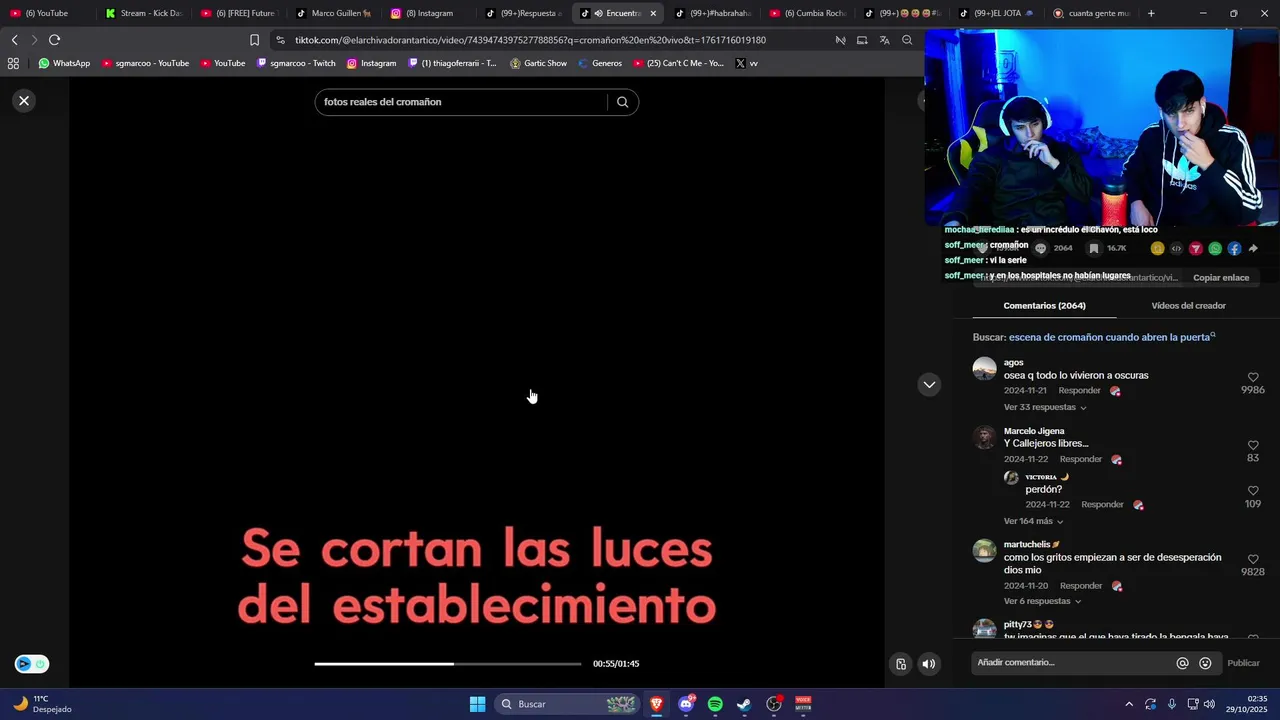This screenshot has width=1280, height=720.
Task: Reply to martuchelis's comment
Action: (x=1081, y=586)
